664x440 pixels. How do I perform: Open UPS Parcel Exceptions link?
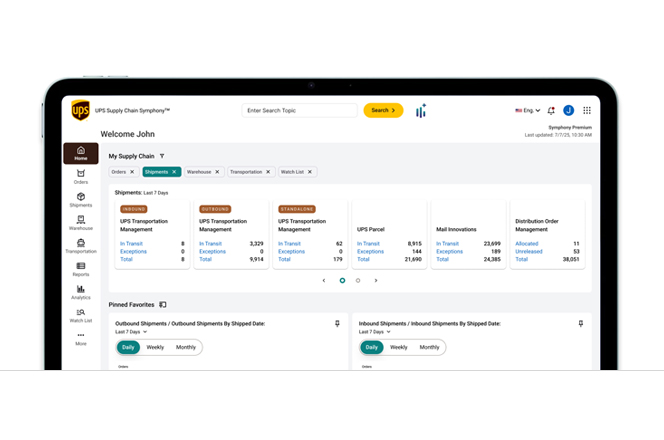[x=370, y=252]
